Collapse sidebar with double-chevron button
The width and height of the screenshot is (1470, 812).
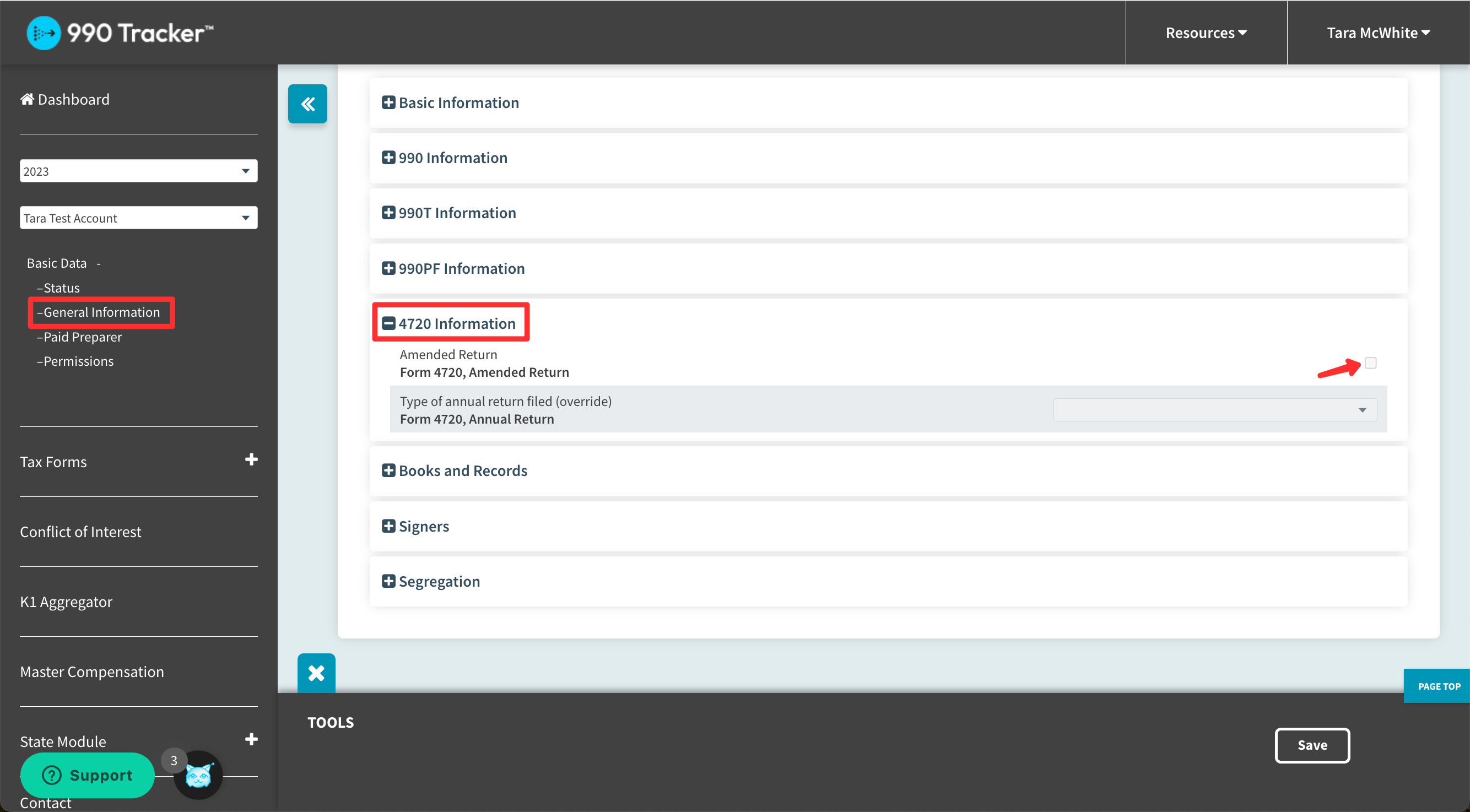(307, 104)
